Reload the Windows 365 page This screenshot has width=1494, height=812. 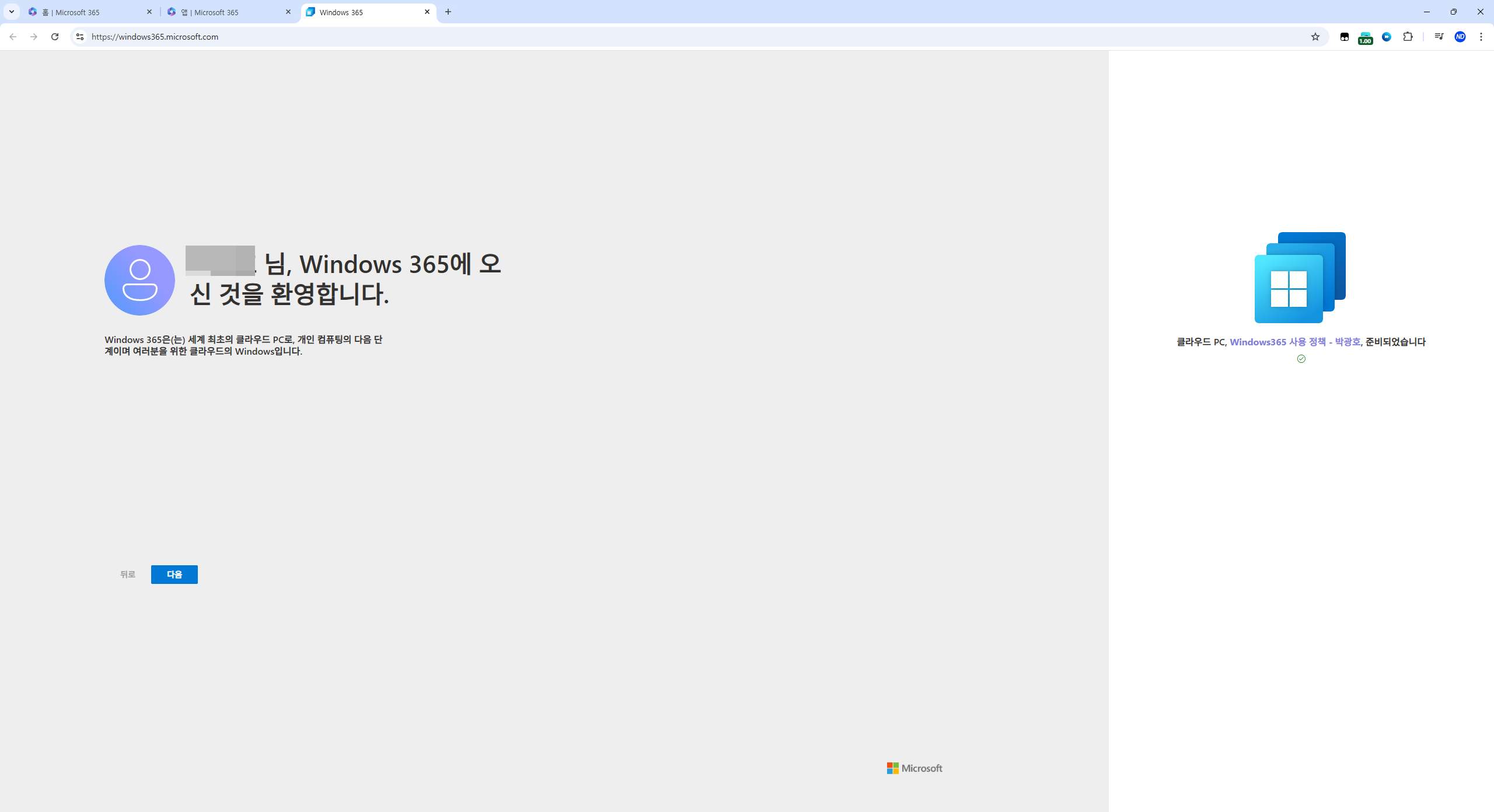click(x=55, y=37)
